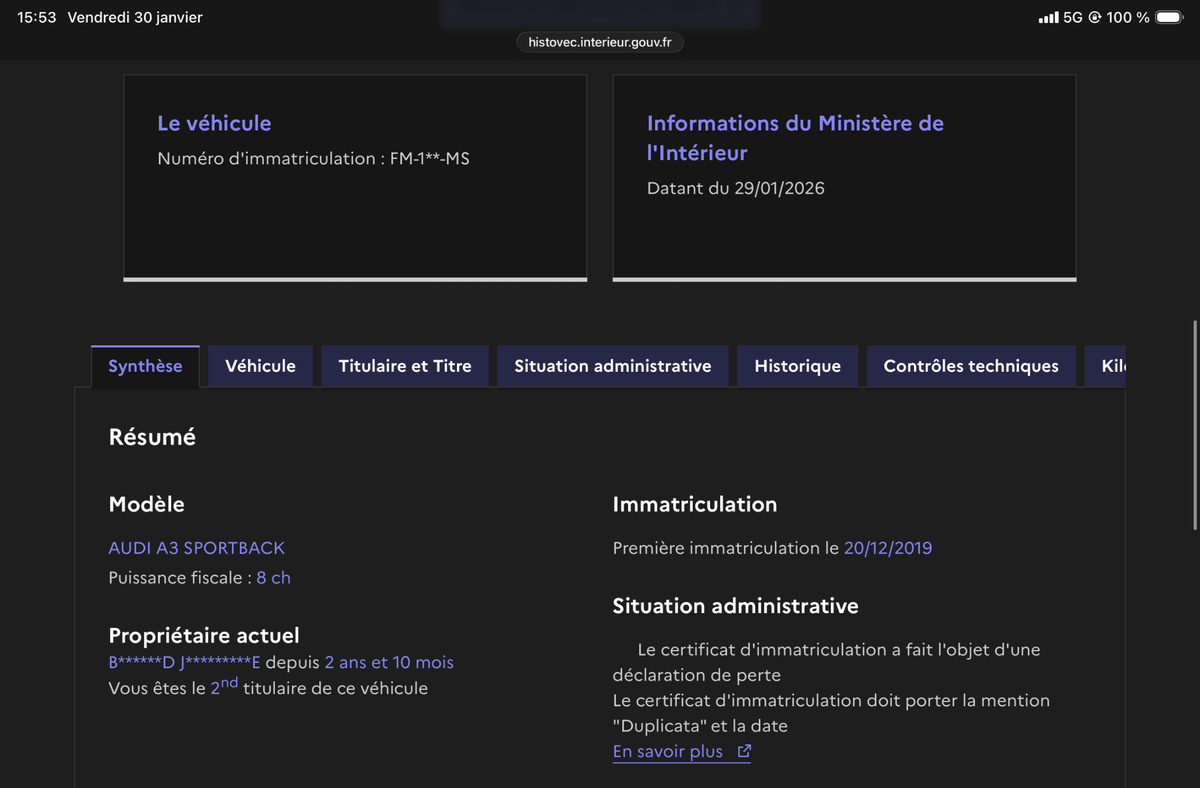Switch to the Titulaire et Titre tab

click(x=405, y=366)
